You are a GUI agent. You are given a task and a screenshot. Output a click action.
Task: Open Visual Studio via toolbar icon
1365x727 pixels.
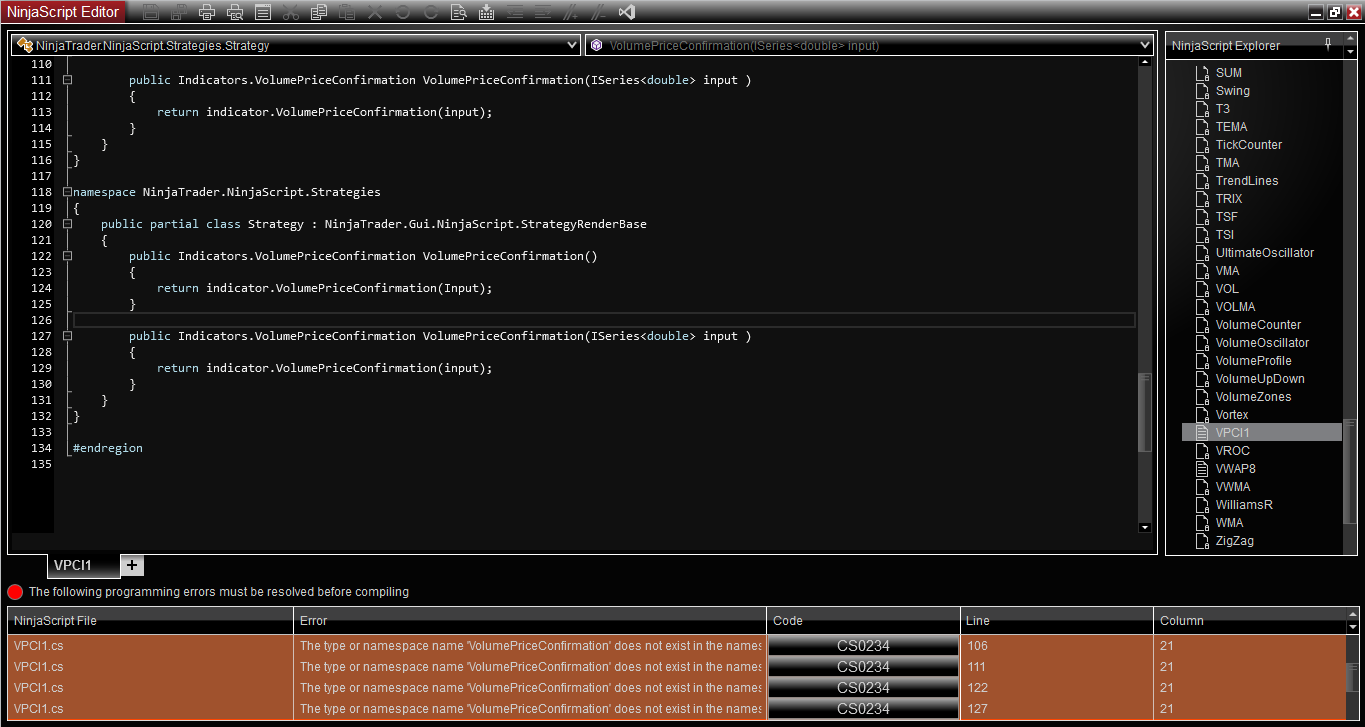(627, 13)
